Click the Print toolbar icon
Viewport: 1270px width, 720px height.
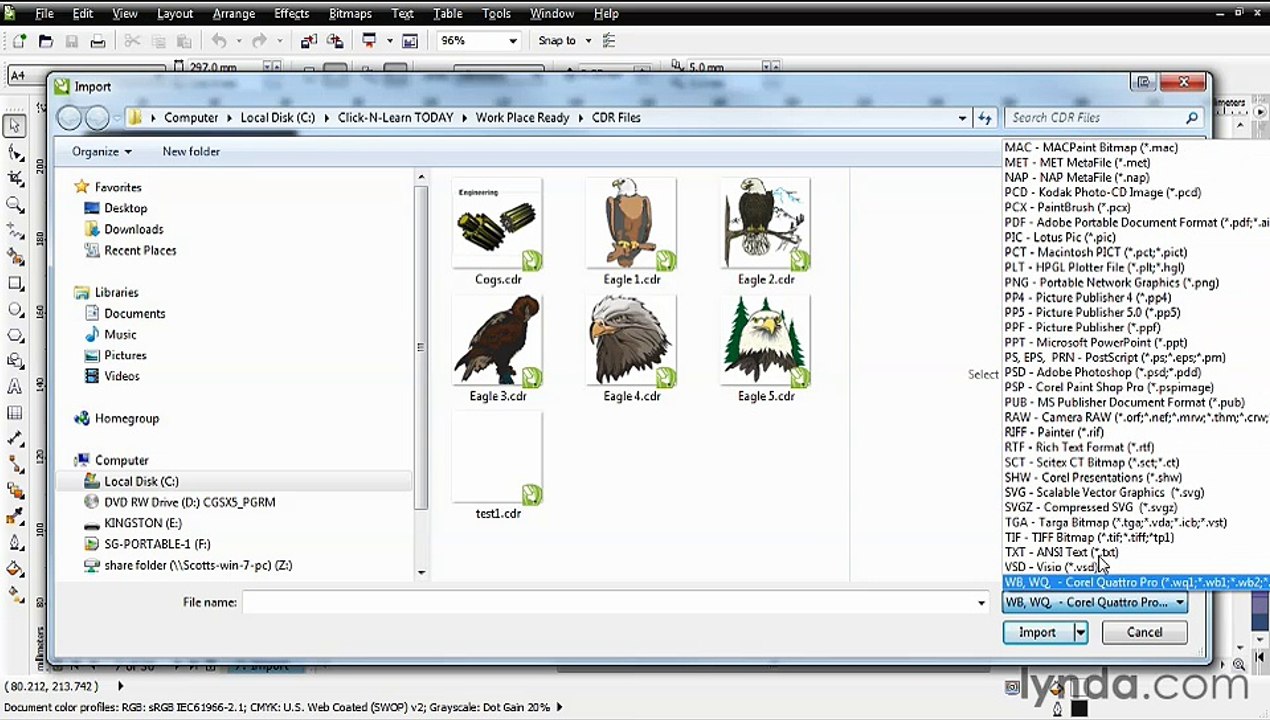pyautogui.click(x=98, y=41)
